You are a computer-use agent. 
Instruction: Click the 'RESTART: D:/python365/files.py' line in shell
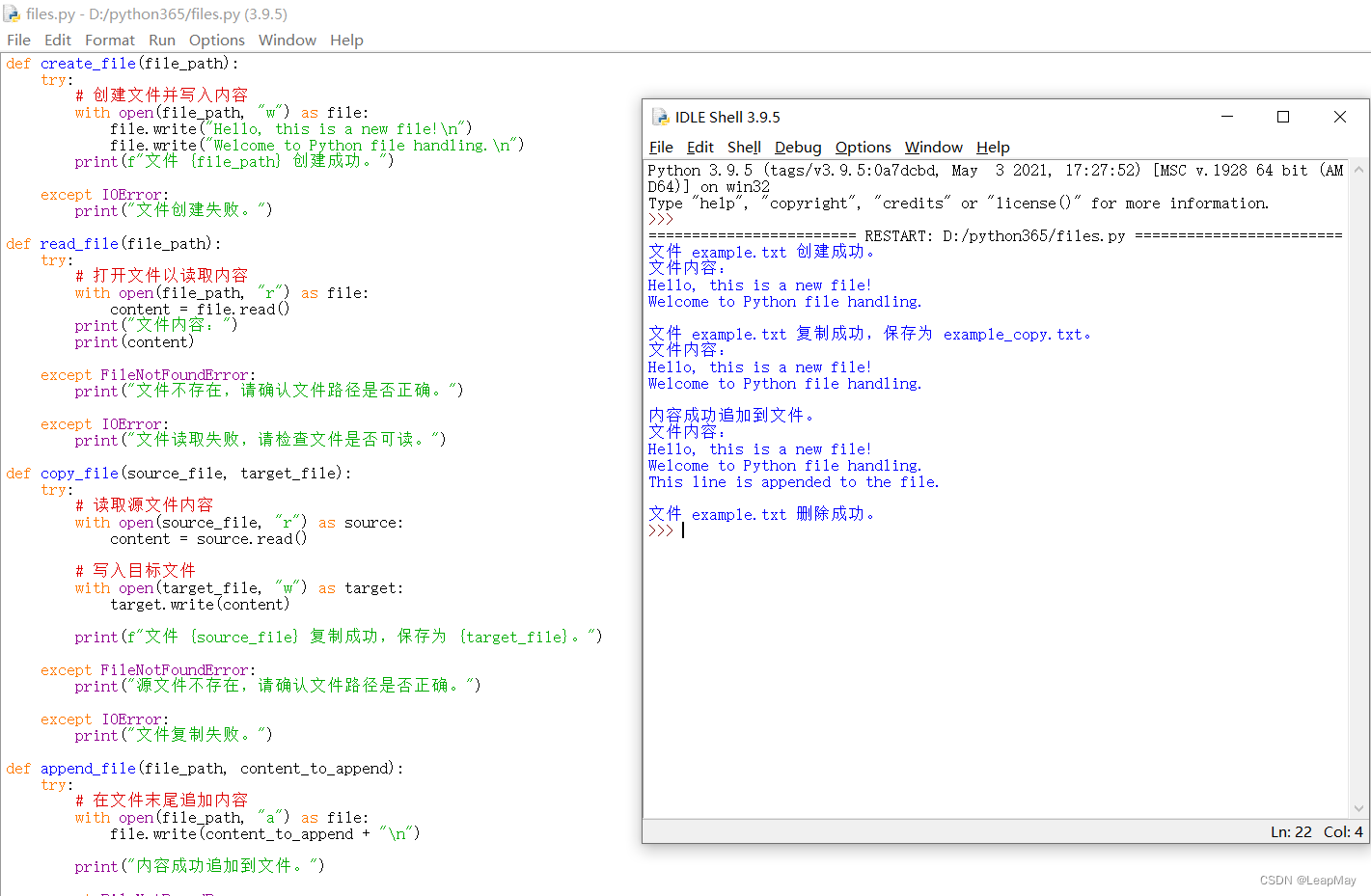click(996, 236)
